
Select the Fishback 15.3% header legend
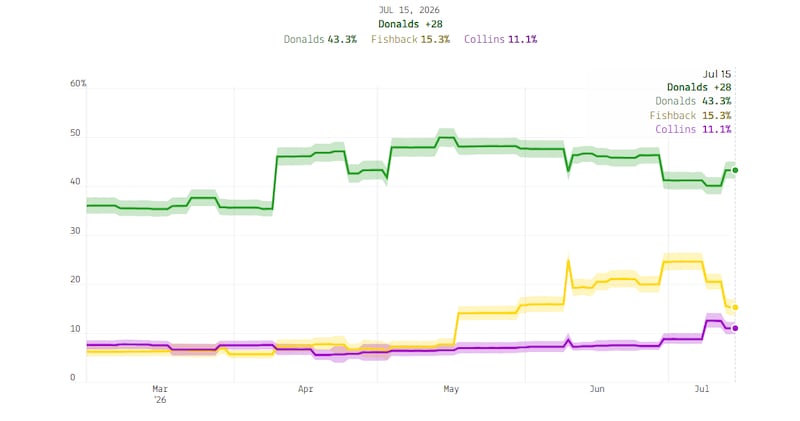tap(410, 39)
